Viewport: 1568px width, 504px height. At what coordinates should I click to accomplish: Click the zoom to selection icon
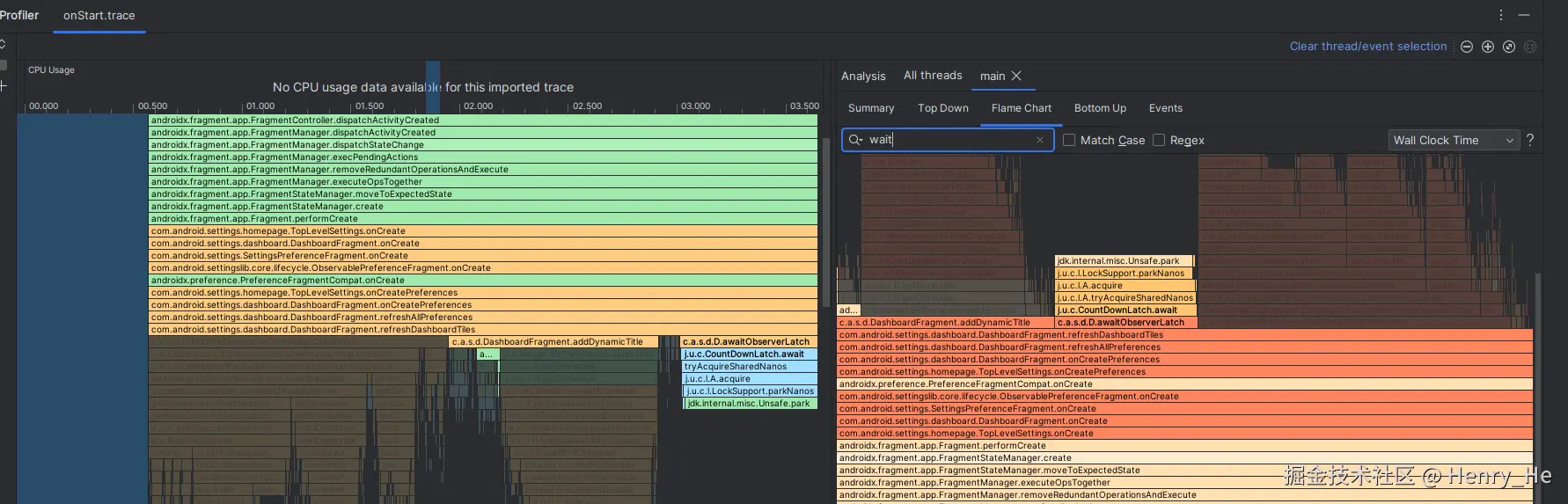click(x=1530, y=47)
